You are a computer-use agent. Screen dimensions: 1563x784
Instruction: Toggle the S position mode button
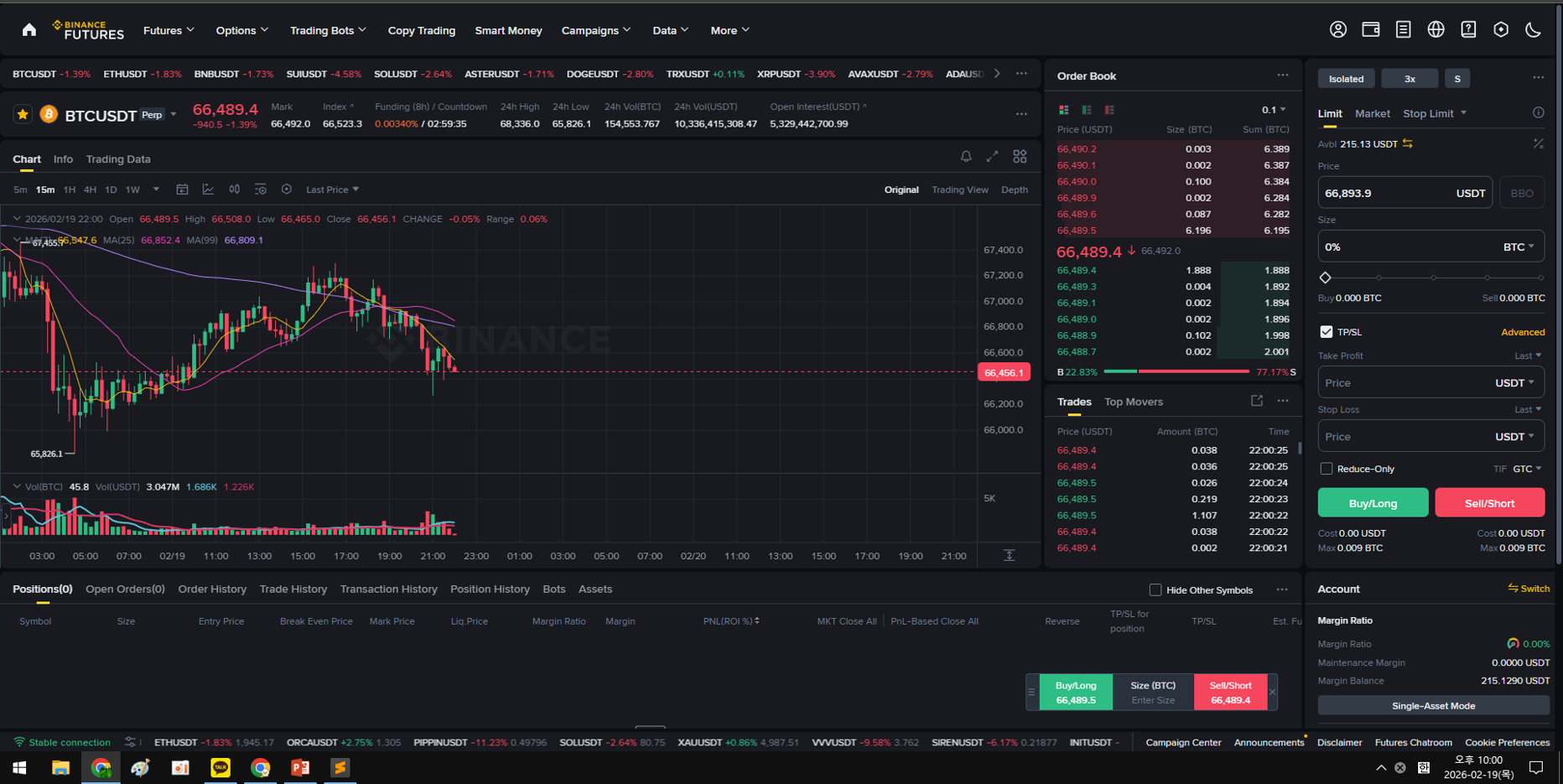1457,79
